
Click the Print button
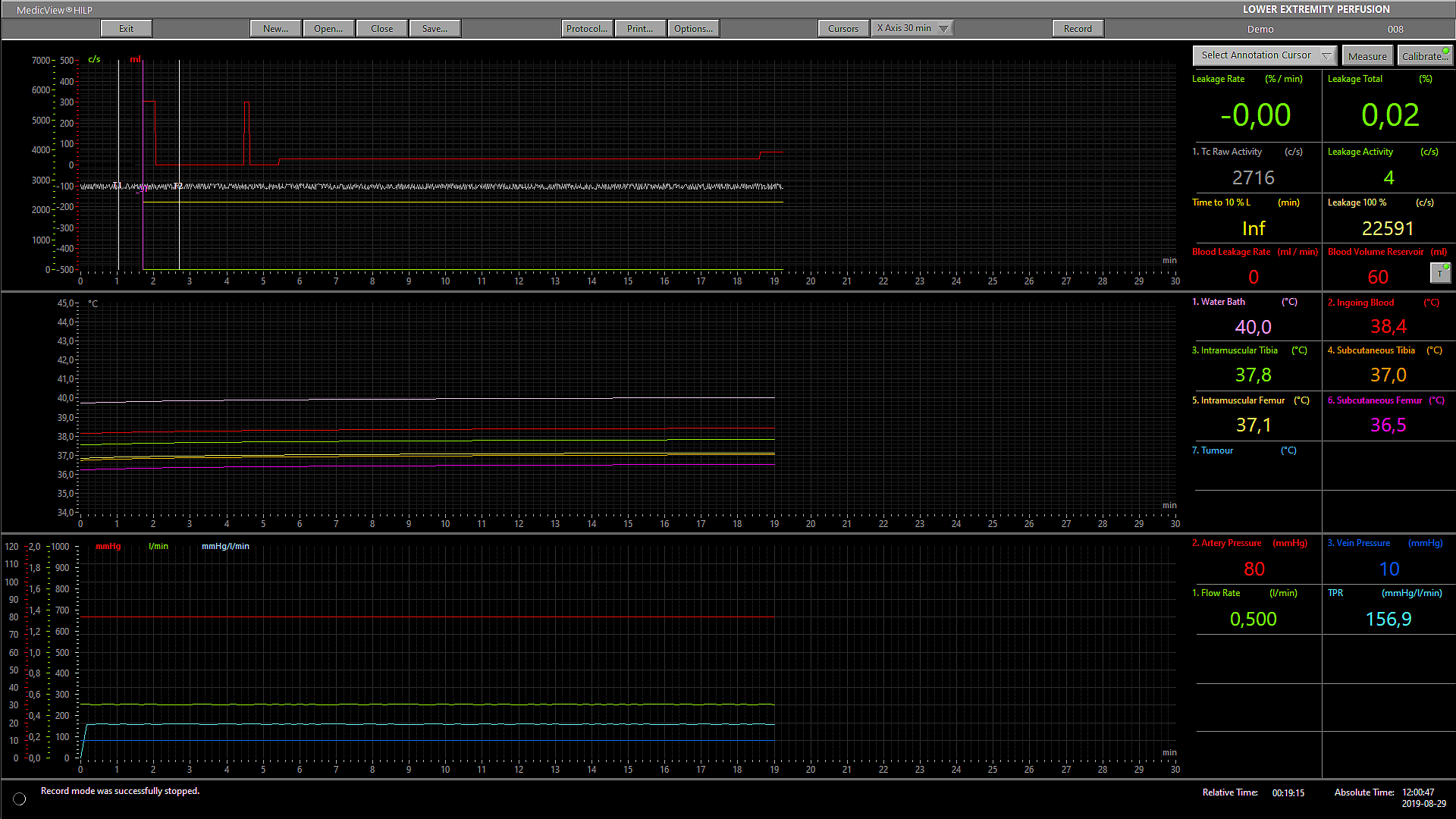point(639,29)
